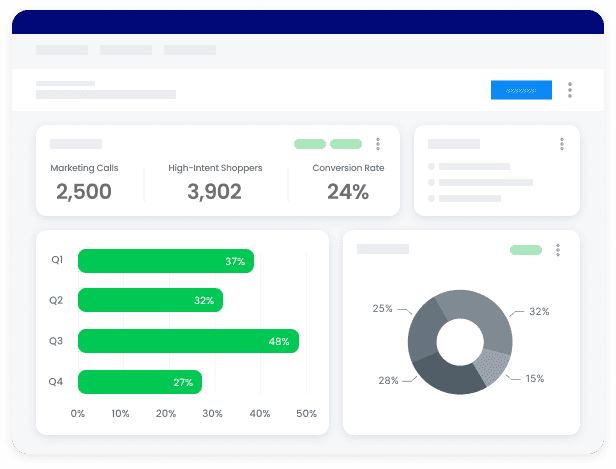This screenshot has height=469, width=616.
Task: Click the 50% x-axis label
Action: tap(306, 413)
